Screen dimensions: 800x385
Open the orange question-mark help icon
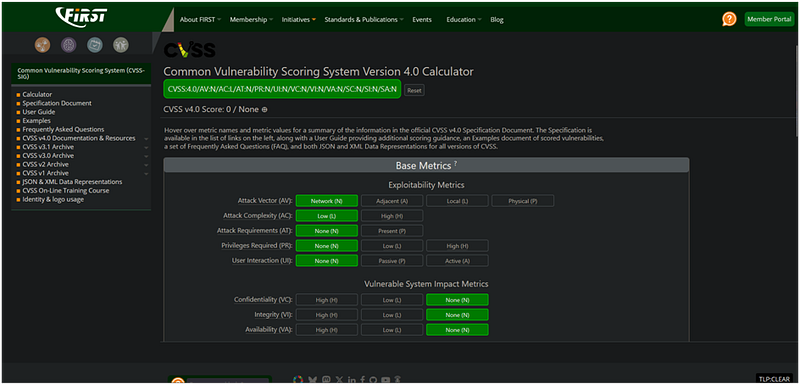729,19
